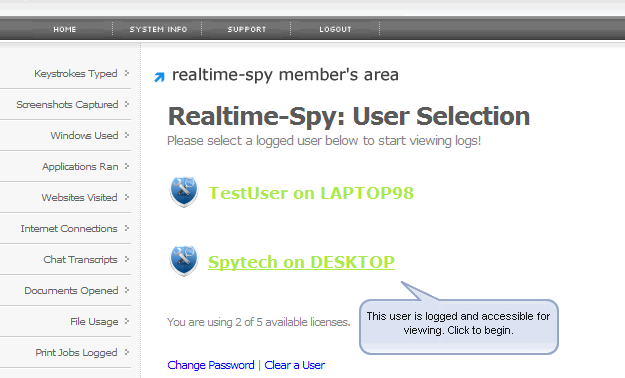This screenshot has width=625, height=378.
Task: Click arrow next to Internet Connections
Action: (x=127, y=228)
